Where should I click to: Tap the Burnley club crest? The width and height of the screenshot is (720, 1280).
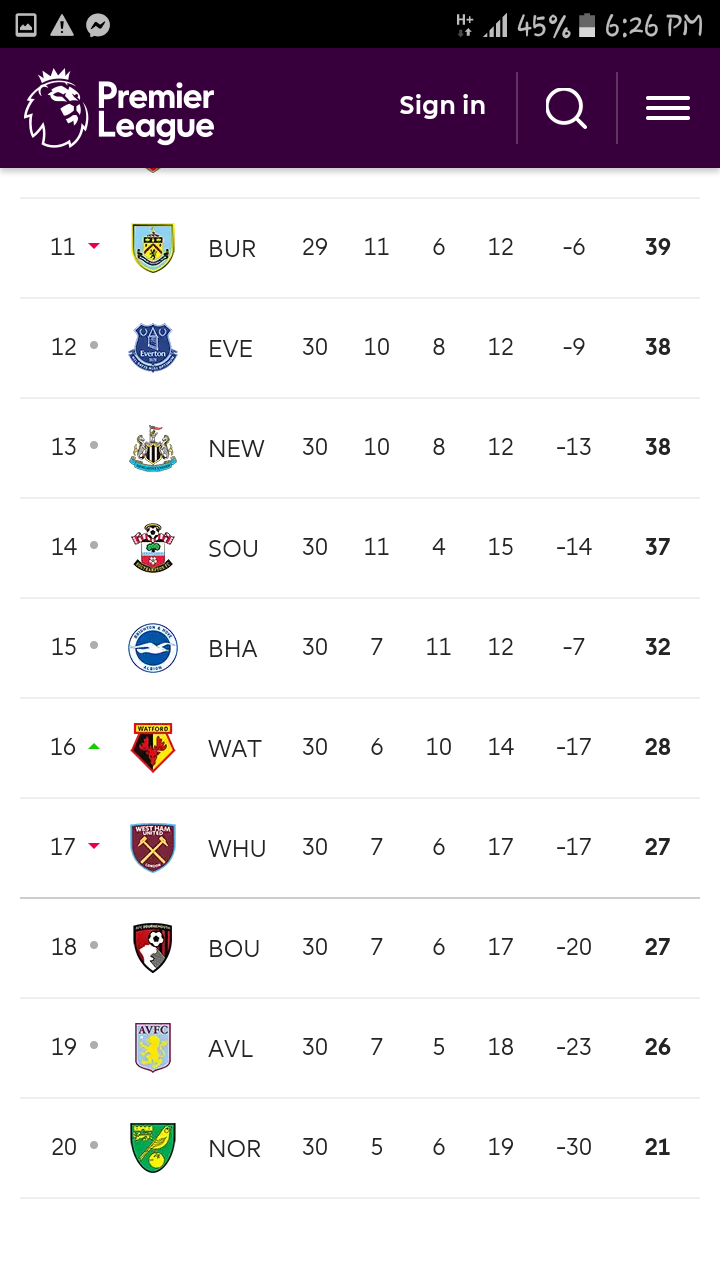pos(153,248)
